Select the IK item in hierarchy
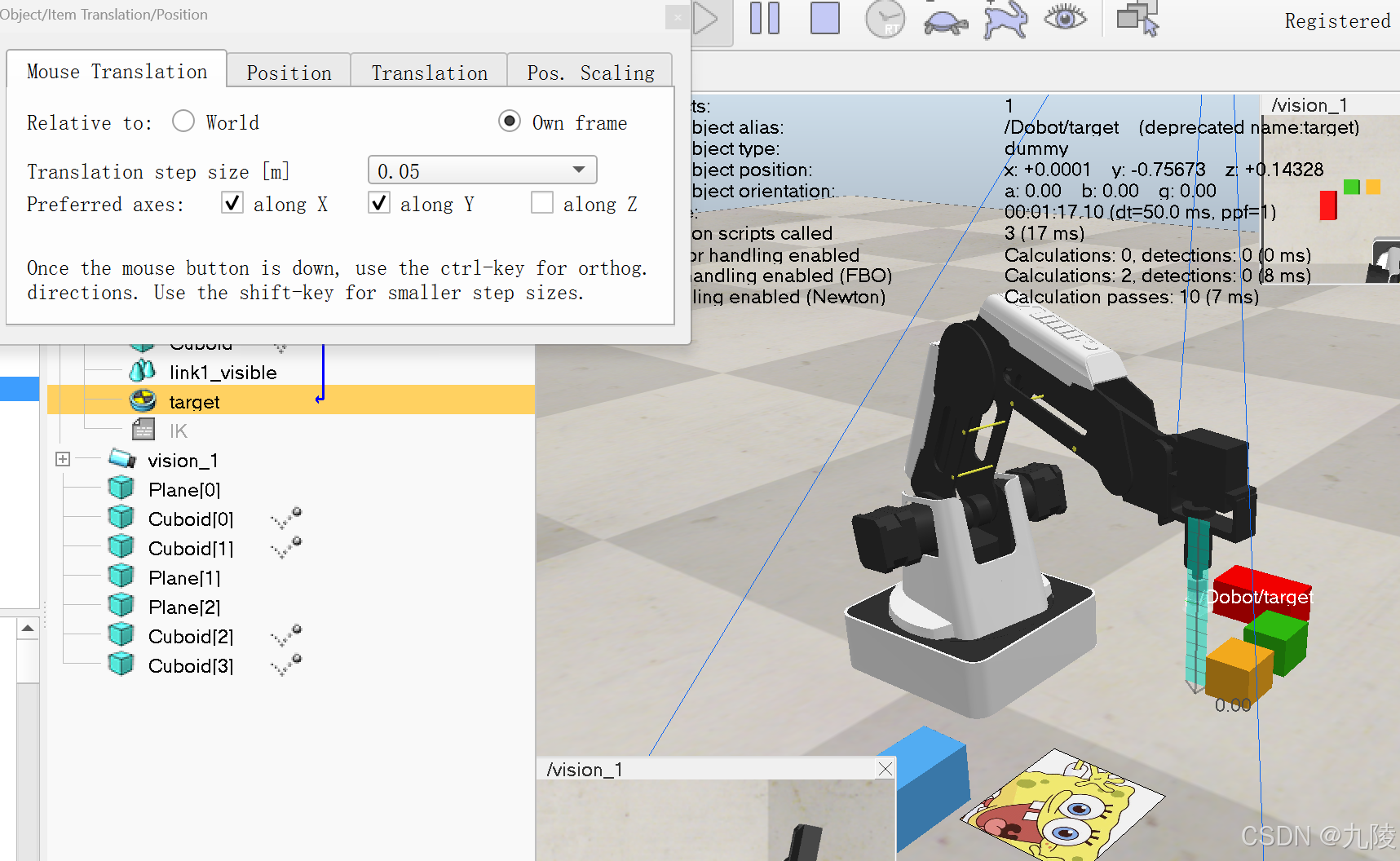Viewport: 1400px width, 861px height. [178, 430]
